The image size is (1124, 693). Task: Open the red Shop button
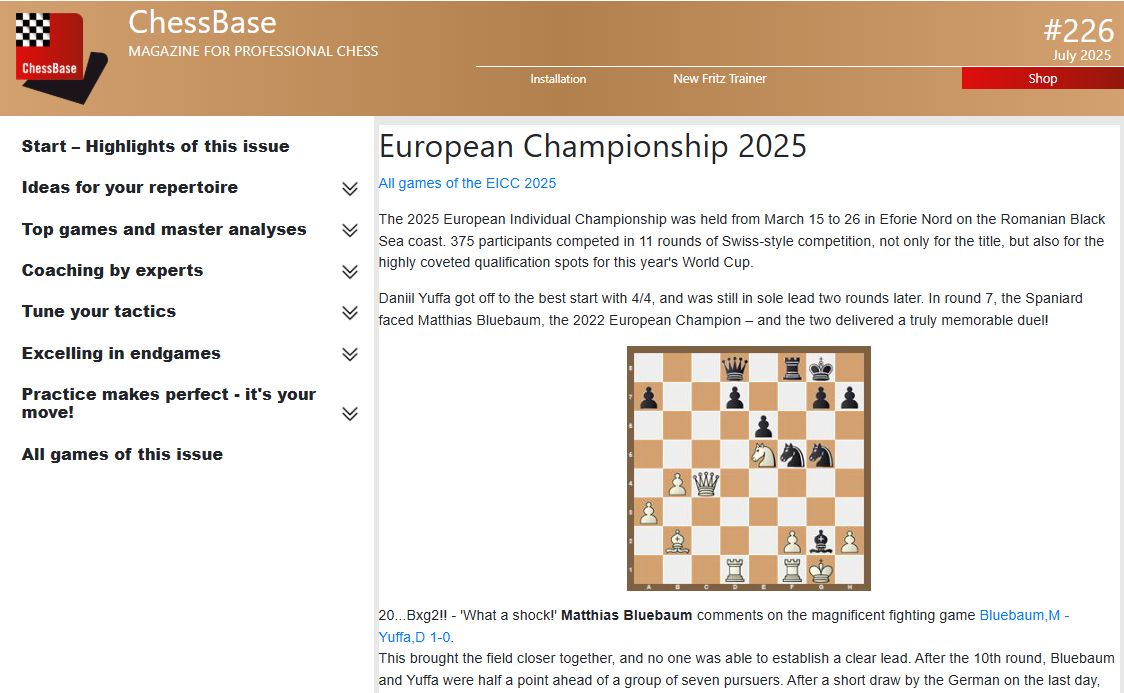pos(1042,79)
